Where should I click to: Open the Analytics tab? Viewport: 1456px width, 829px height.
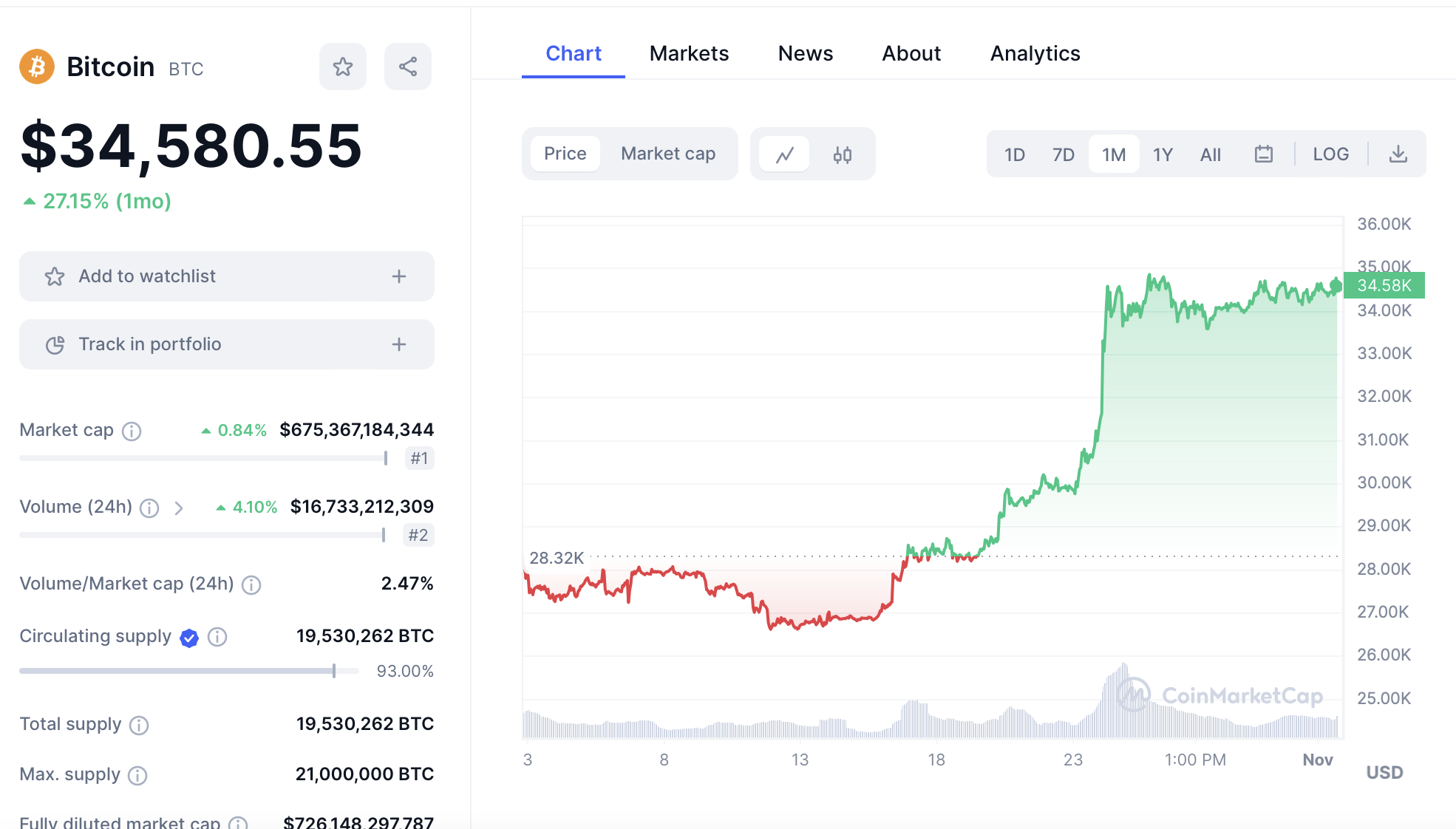tap(1035, 54)
